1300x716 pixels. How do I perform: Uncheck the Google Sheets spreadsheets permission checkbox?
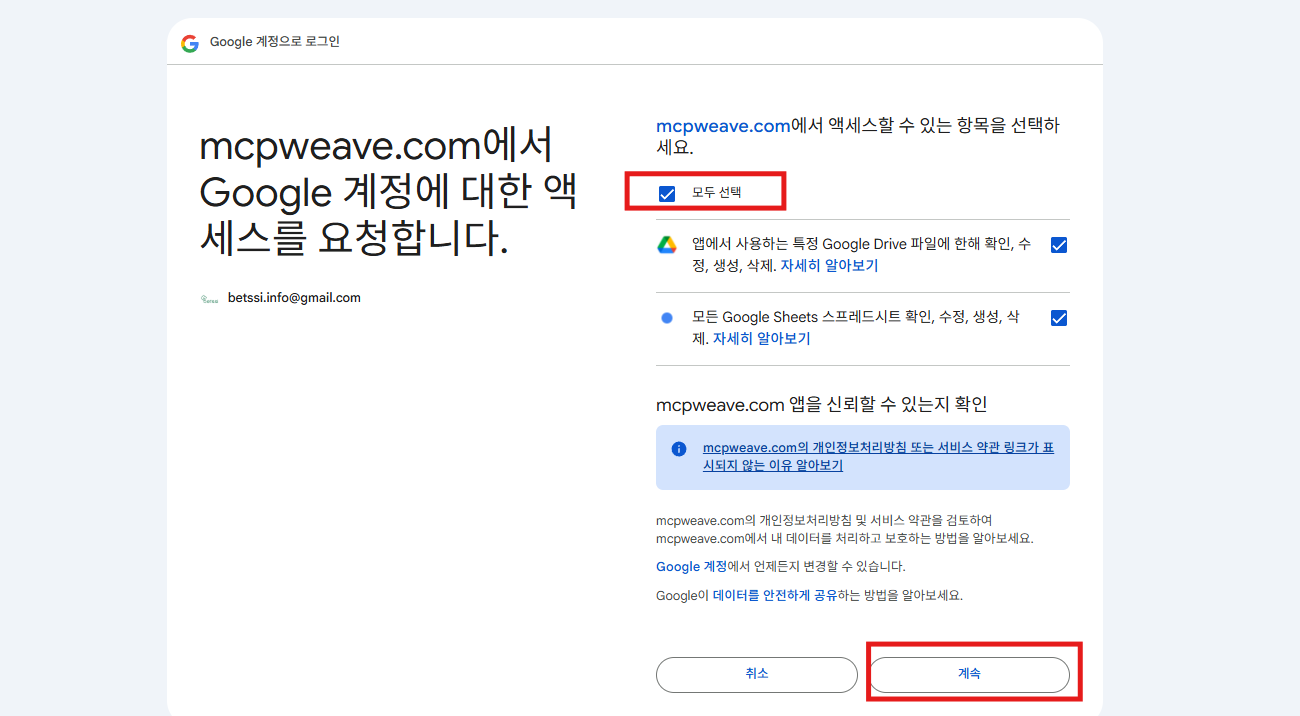pyautogui.click(x=1059, y=318)
